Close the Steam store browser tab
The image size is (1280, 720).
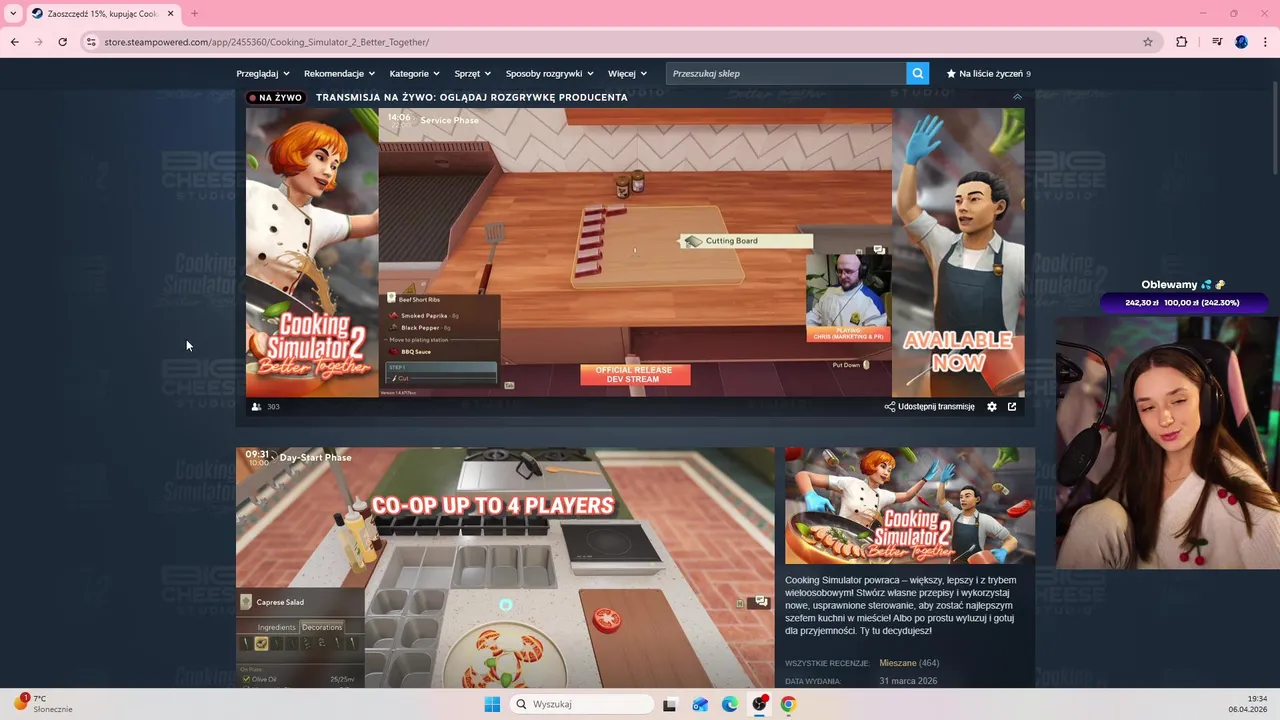tap(171, 14)
